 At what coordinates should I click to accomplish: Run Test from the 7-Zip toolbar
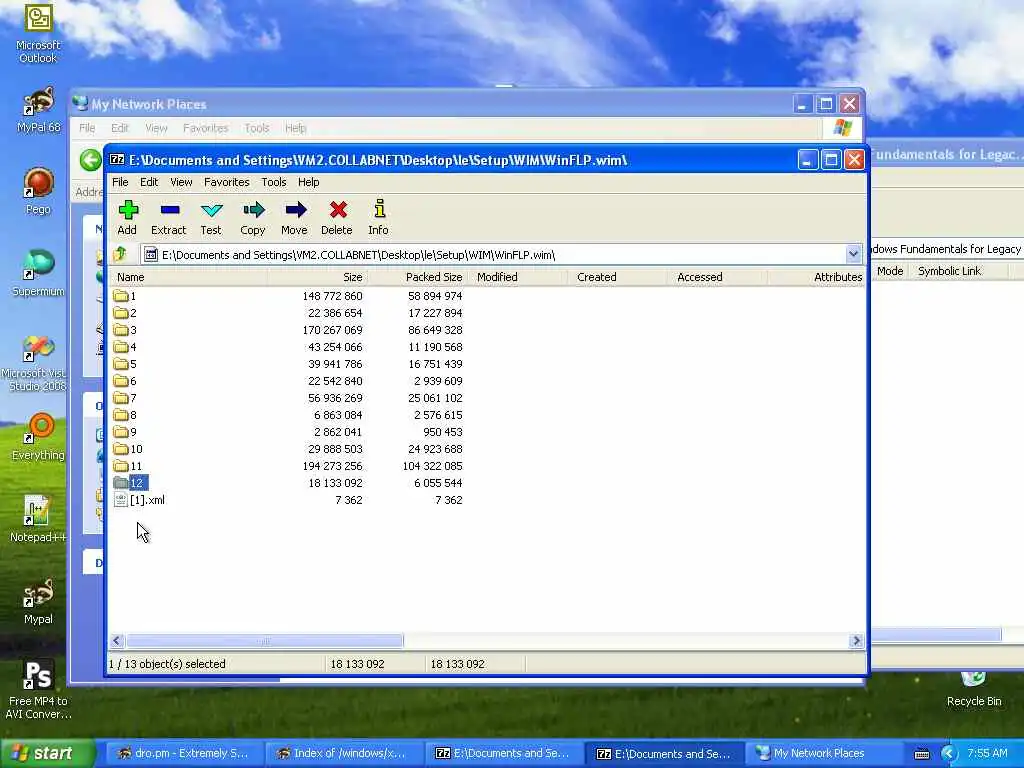[x=211, y=217]
